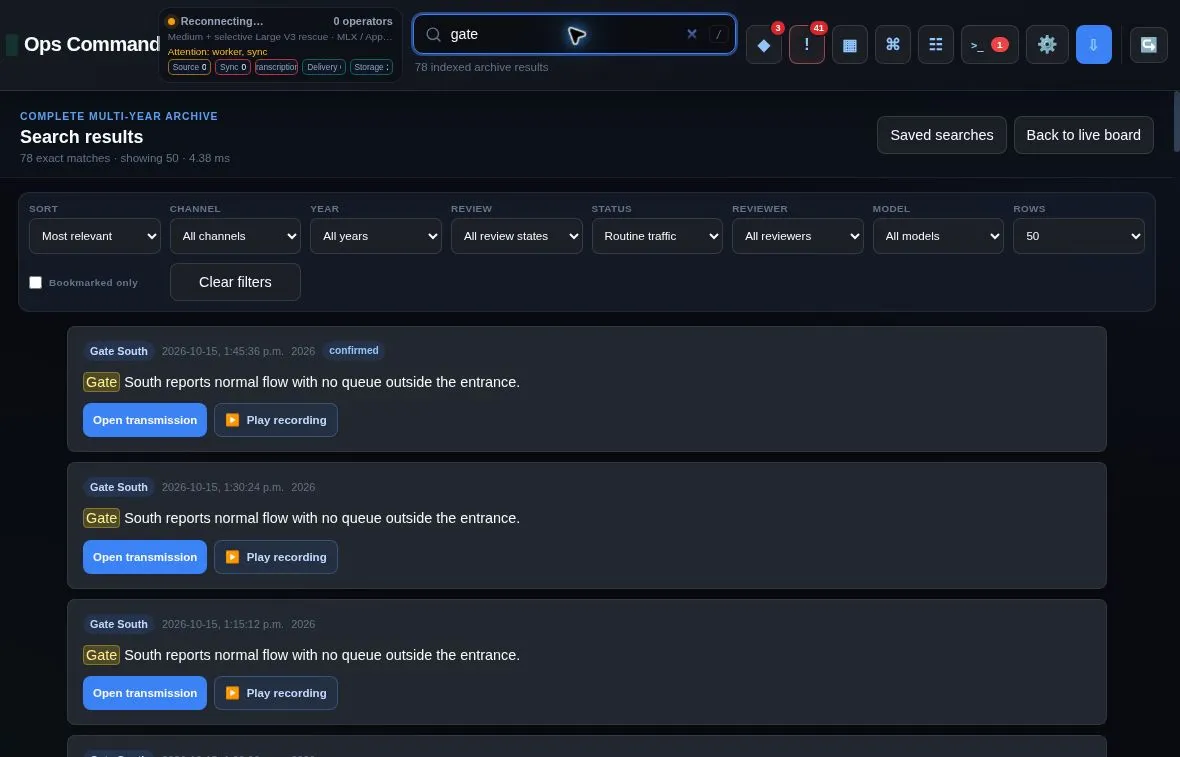Play recording for the 1:30:24 p.m. result
Screen dimensions: 1180x757
tap(275, 557)
